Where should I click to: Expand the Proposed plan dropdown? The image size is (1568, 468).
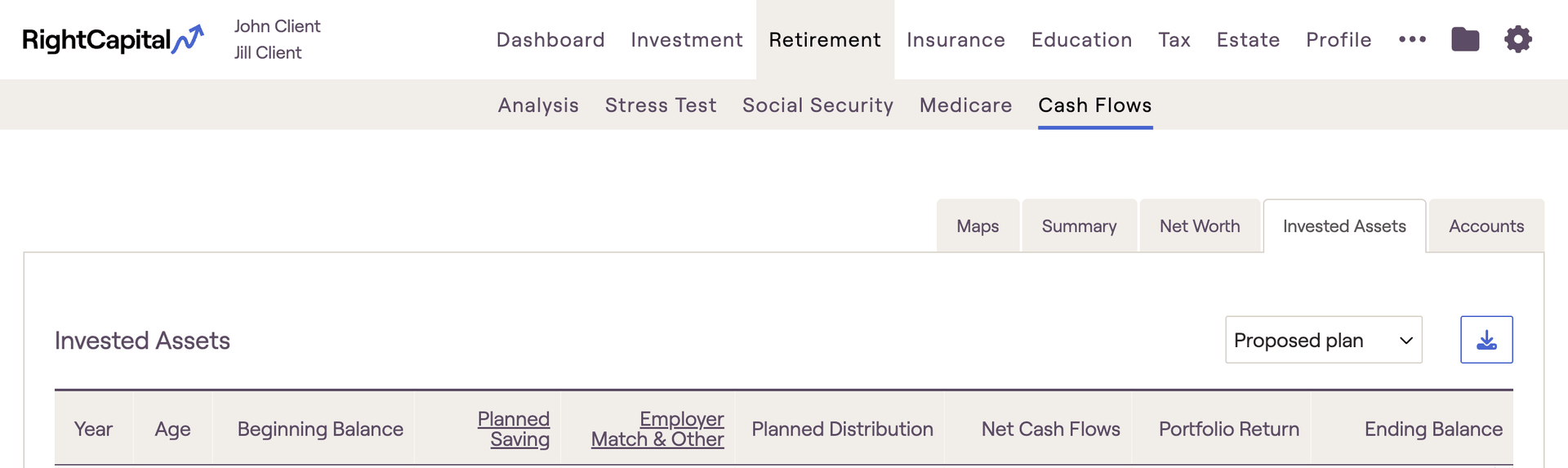click(1323, 340)
